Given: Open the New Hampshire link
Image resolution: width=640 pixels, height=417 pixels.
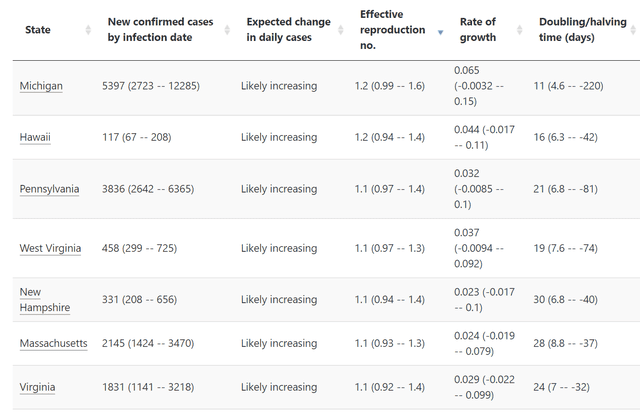Looking at the screenshot, I should coord(45,300).
